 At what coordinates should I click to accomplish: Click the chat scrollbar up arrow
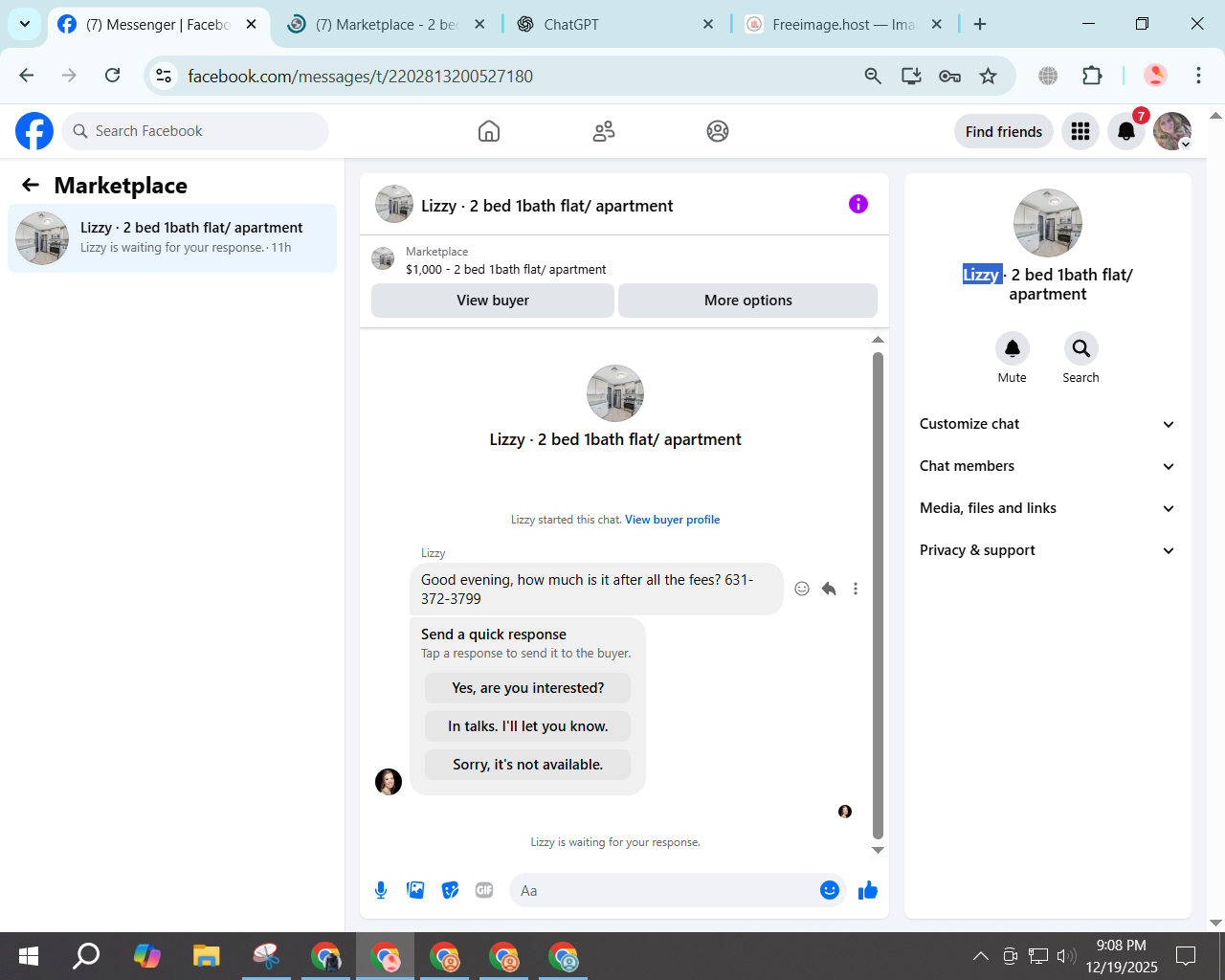tap(878, 340)
